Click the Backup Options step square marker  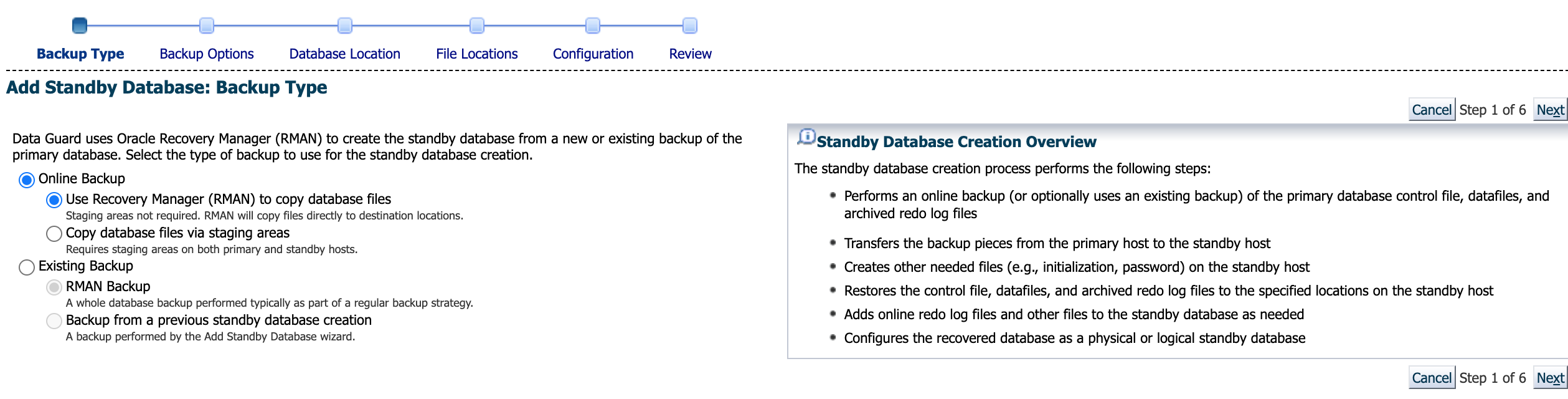point(207,26)
